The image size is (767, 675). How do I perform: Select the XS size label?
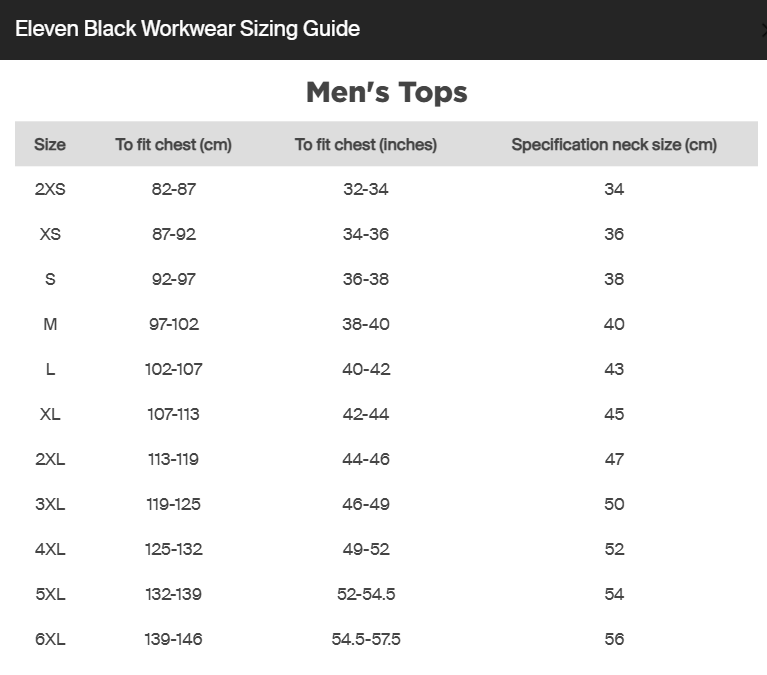click(50, 234)
